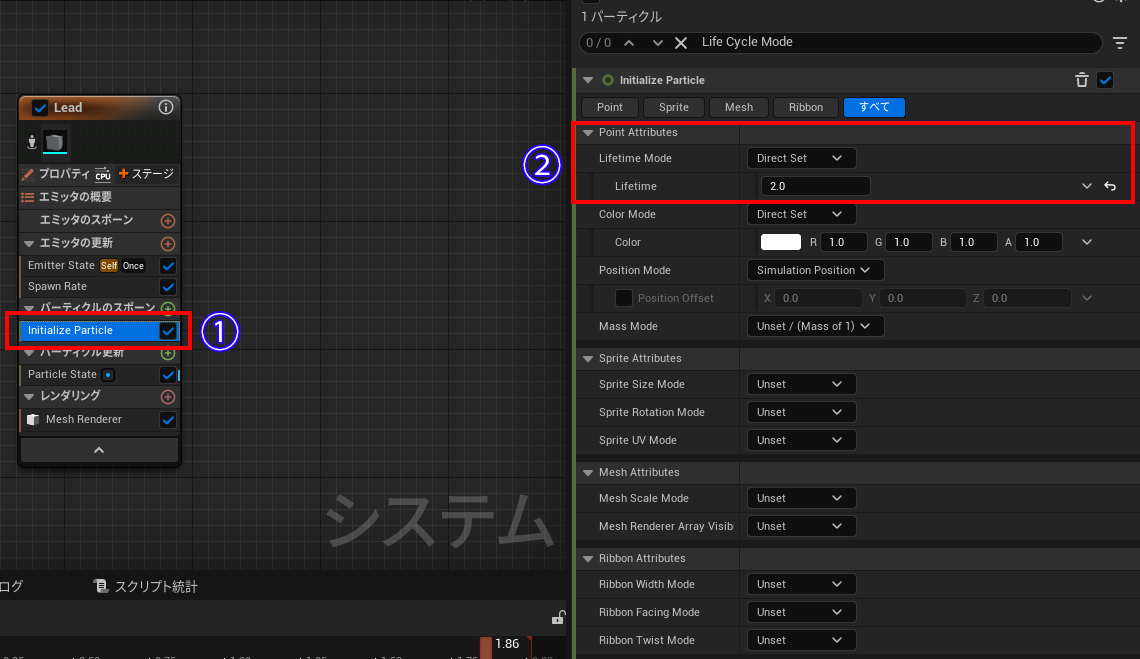1140x659 pixels.
Task: Collapse the Lead emitter node with bottom chevron
Action: point(99,450)
